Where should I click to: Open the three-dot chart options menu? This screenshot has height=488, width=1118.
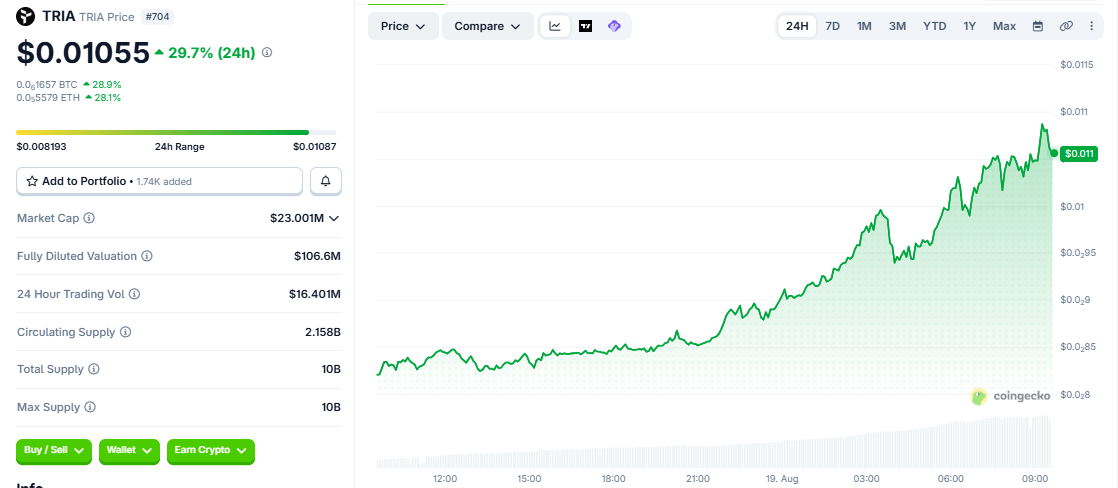pyautogui.click(x=1092, y=26)
